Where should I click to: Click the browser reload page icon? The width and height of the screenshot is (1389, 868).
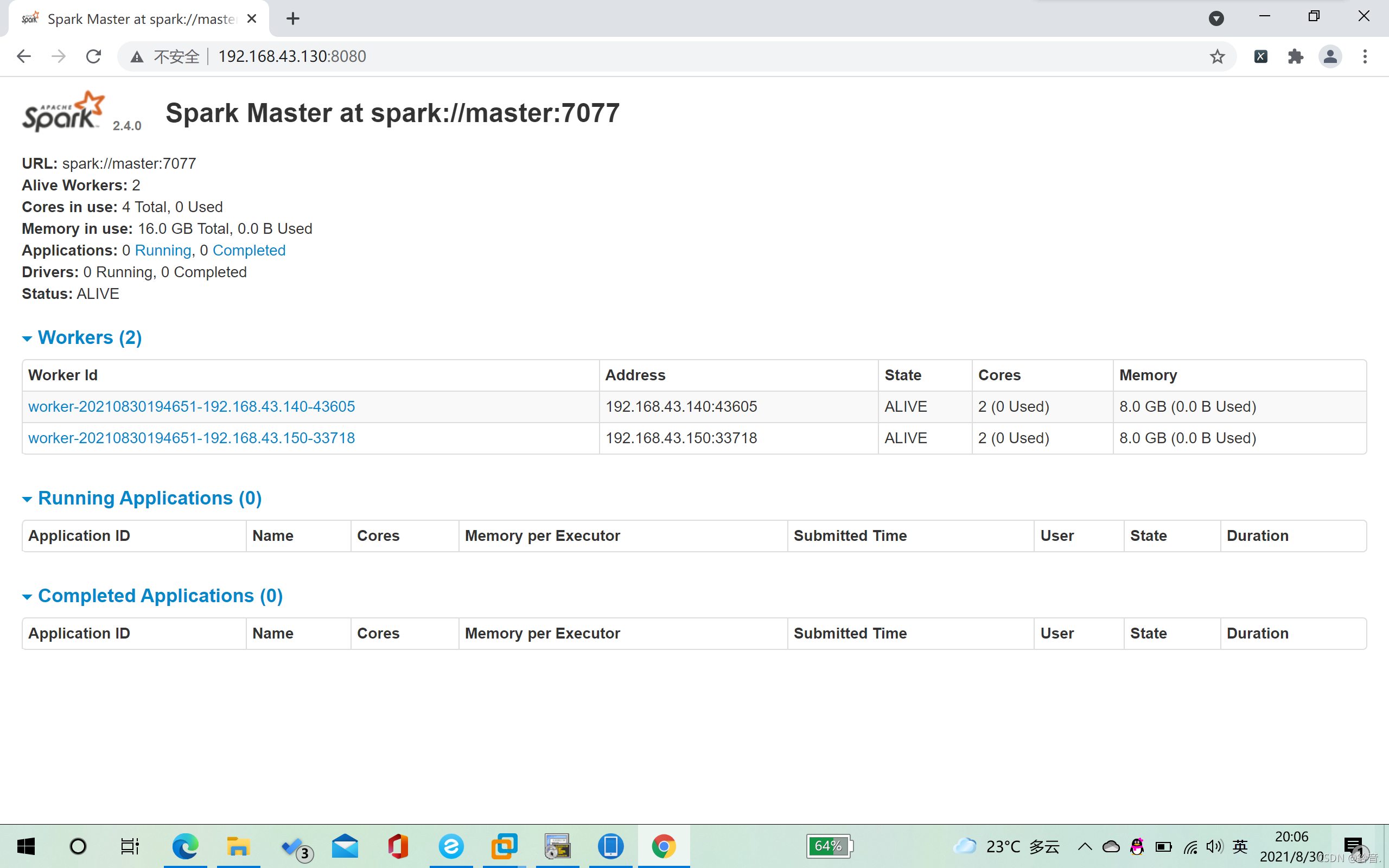click(93, 56)
